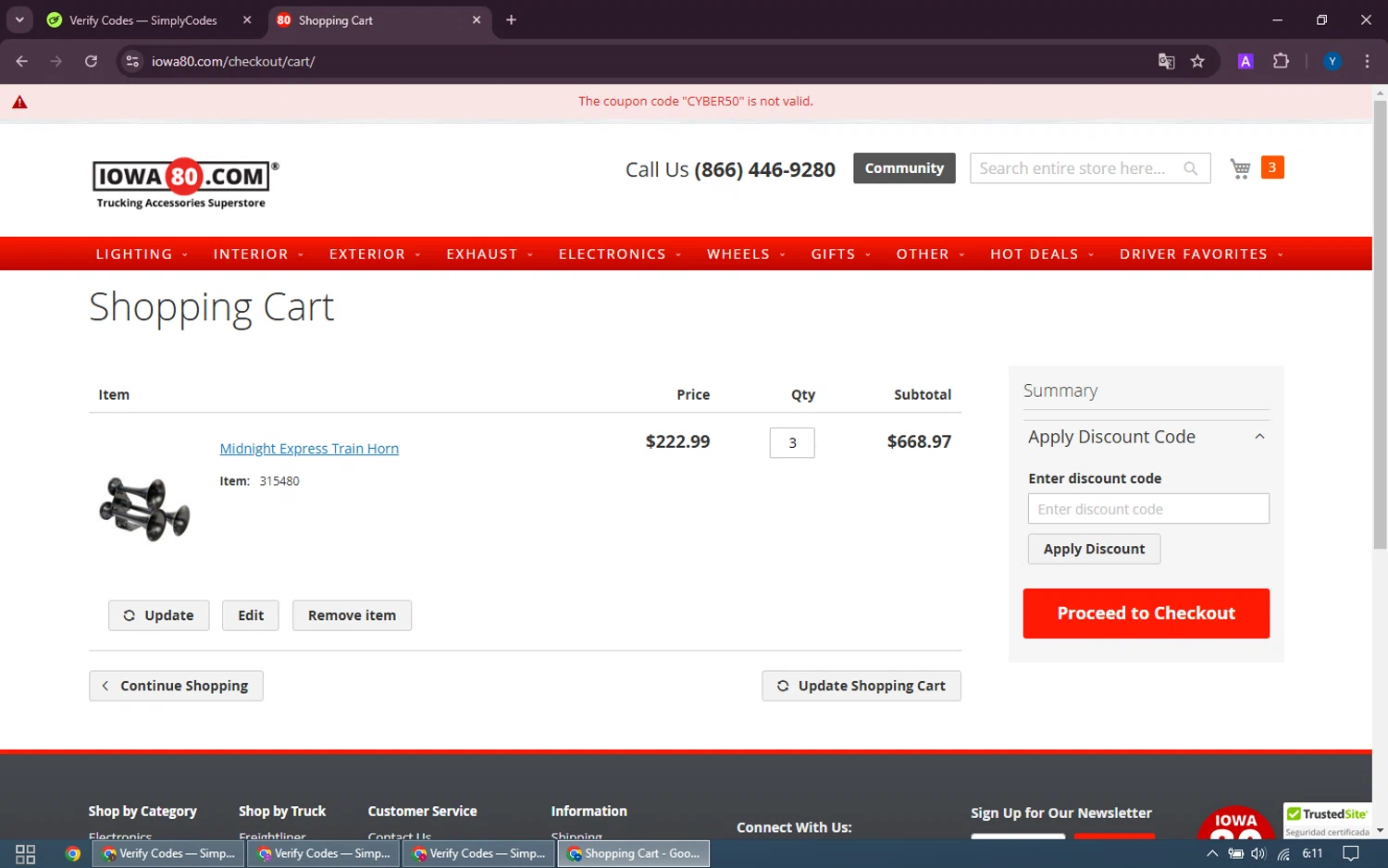Viewport: 1388px width, 868px height.
Task: Open the EXTERIOR menu
Action: pos(375,254)
